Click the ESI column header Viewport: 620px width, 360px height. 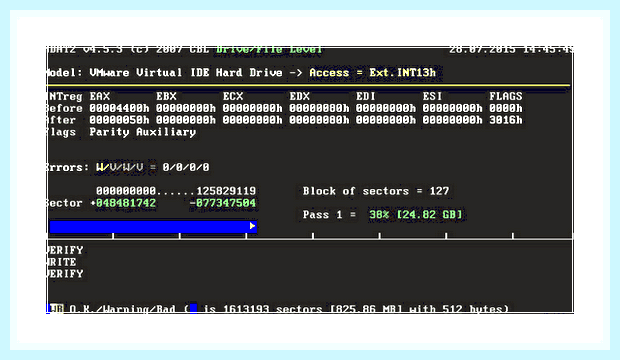tap(432, 96)
